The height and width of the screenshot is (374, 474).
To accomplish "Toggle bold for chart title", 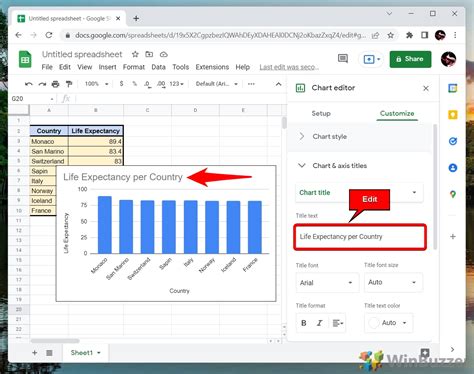I will [x=304, y=323].
